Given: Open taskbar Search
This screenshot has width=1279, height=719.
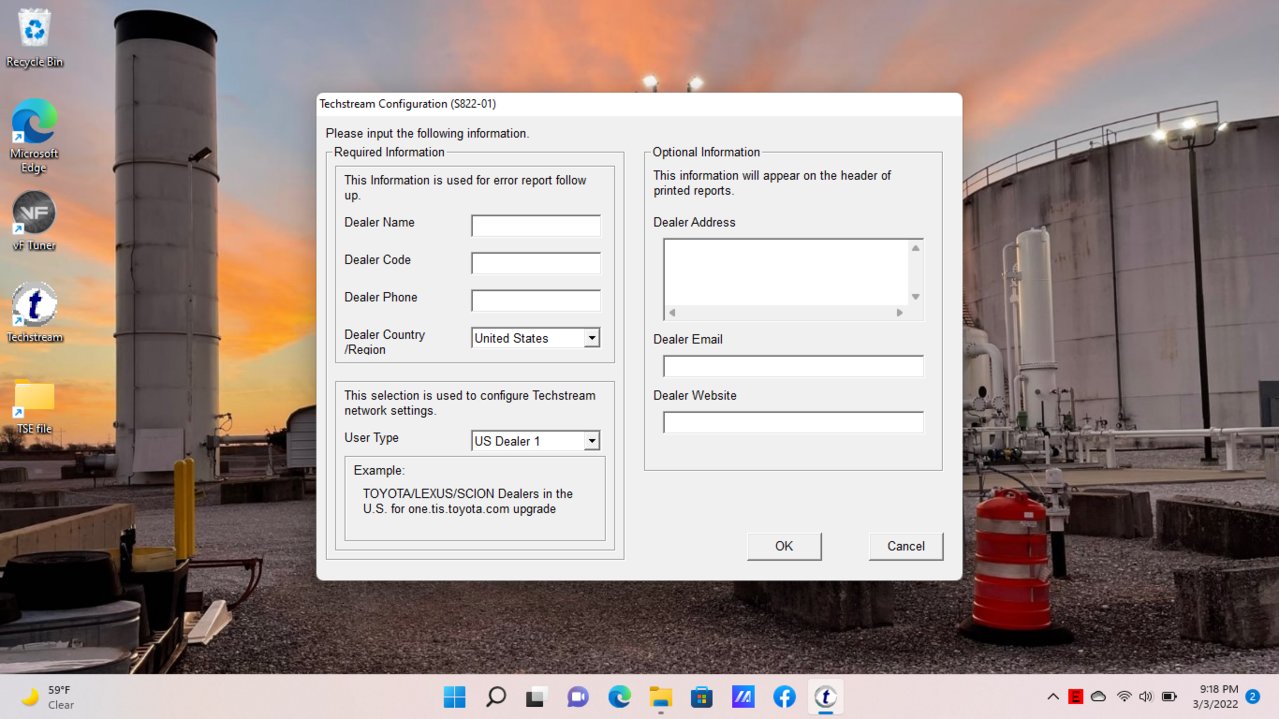Looking at the screenshot, I should (496, 696).
